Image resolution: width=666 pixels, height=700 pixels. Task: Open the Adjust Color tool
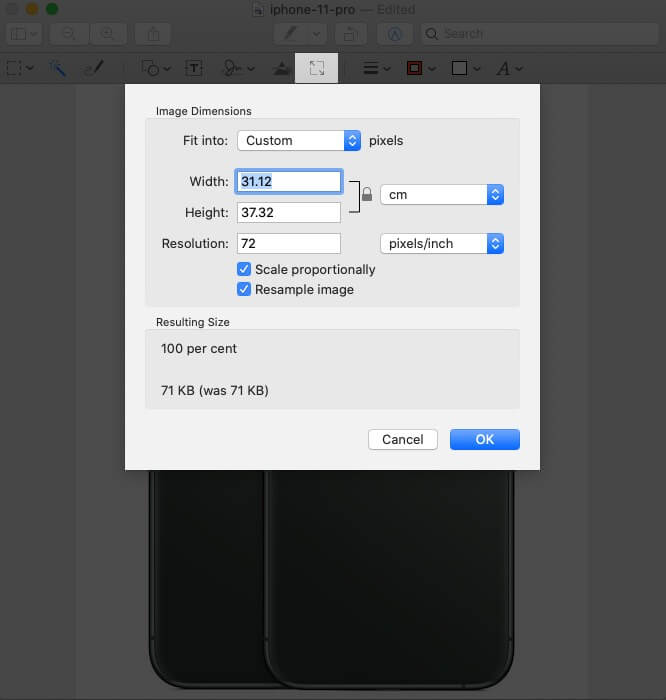281,68
